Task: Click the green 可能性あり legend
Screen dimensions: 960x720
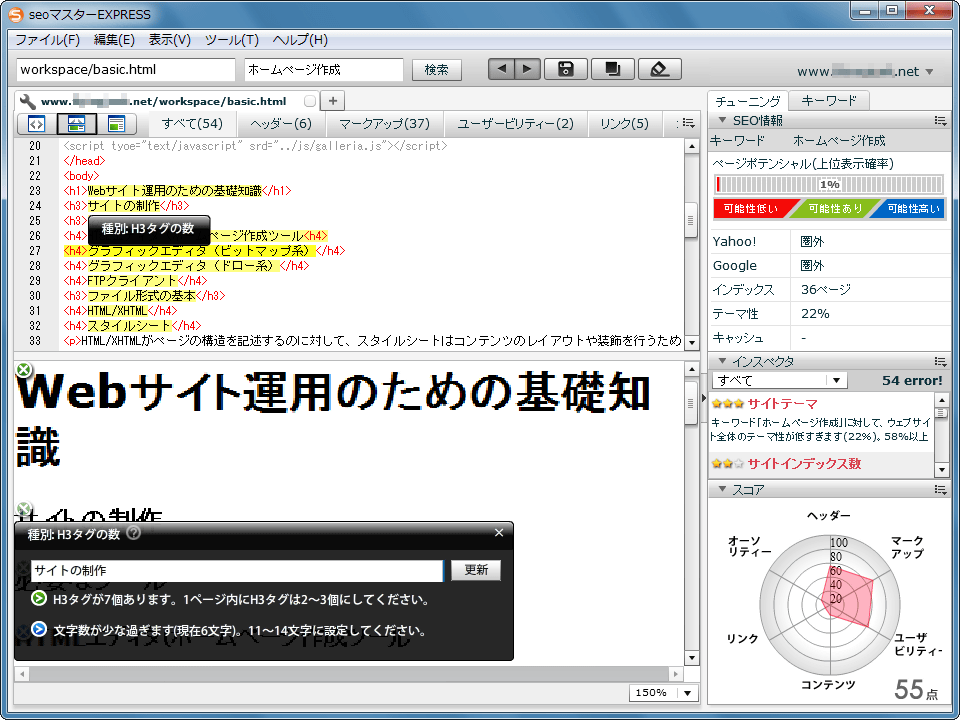Action: [x=835, y=209]
